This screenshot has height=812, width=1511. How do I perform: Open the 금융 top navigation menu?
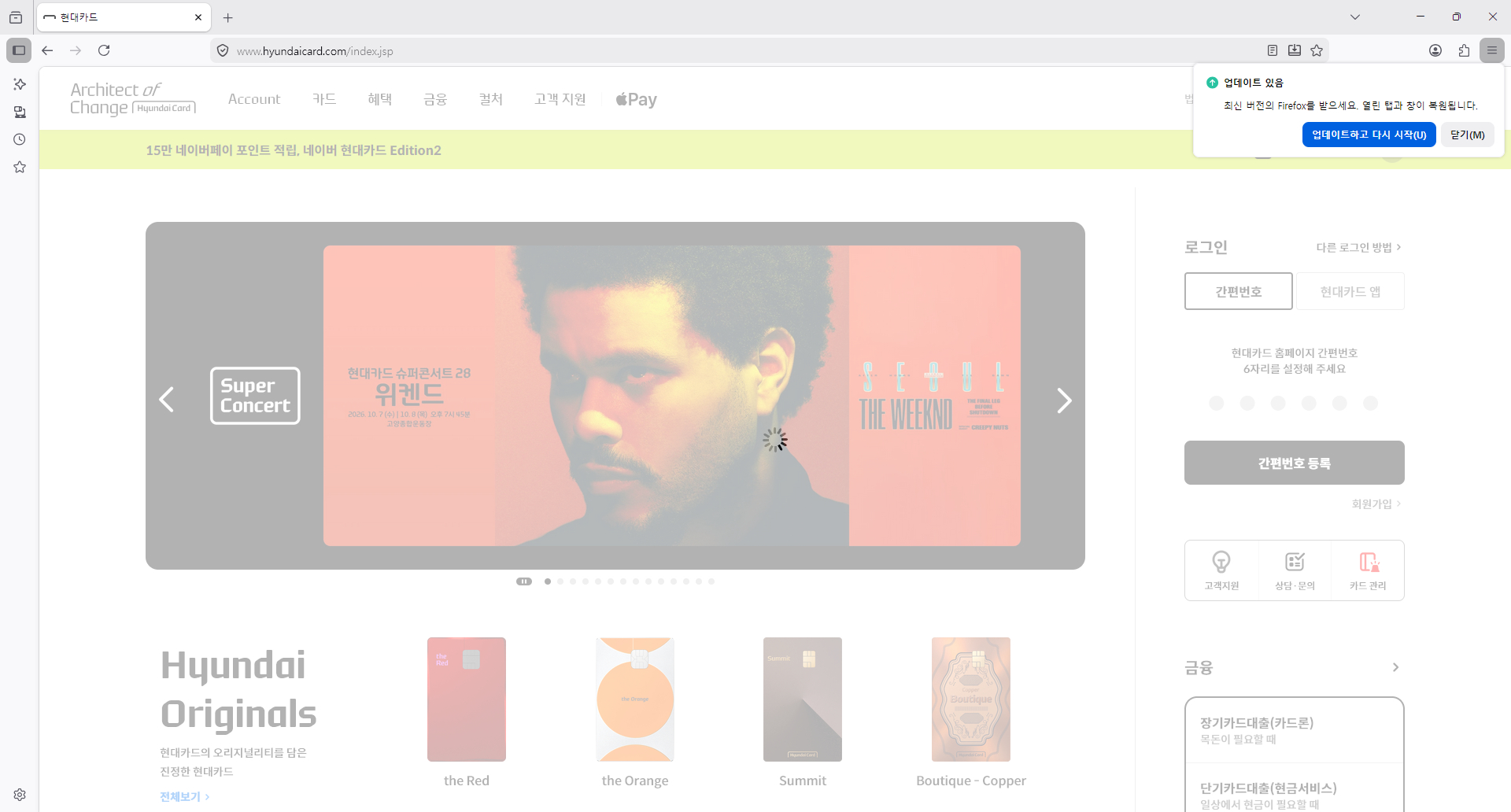click(x=435, y=99)
